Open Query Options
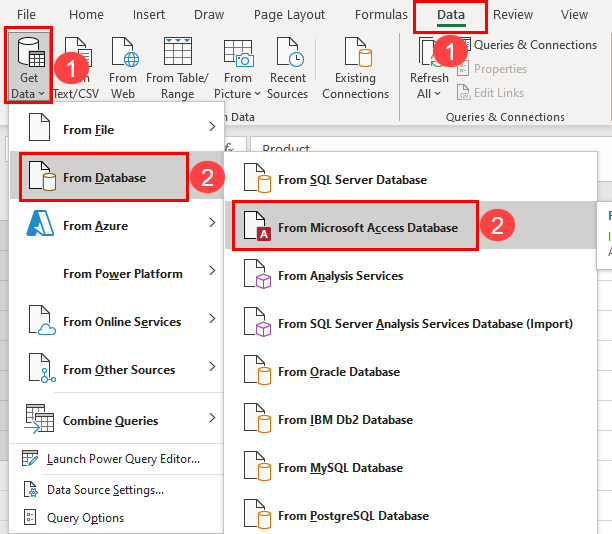Viewport: 612px width, 534px height. point(116,518)
